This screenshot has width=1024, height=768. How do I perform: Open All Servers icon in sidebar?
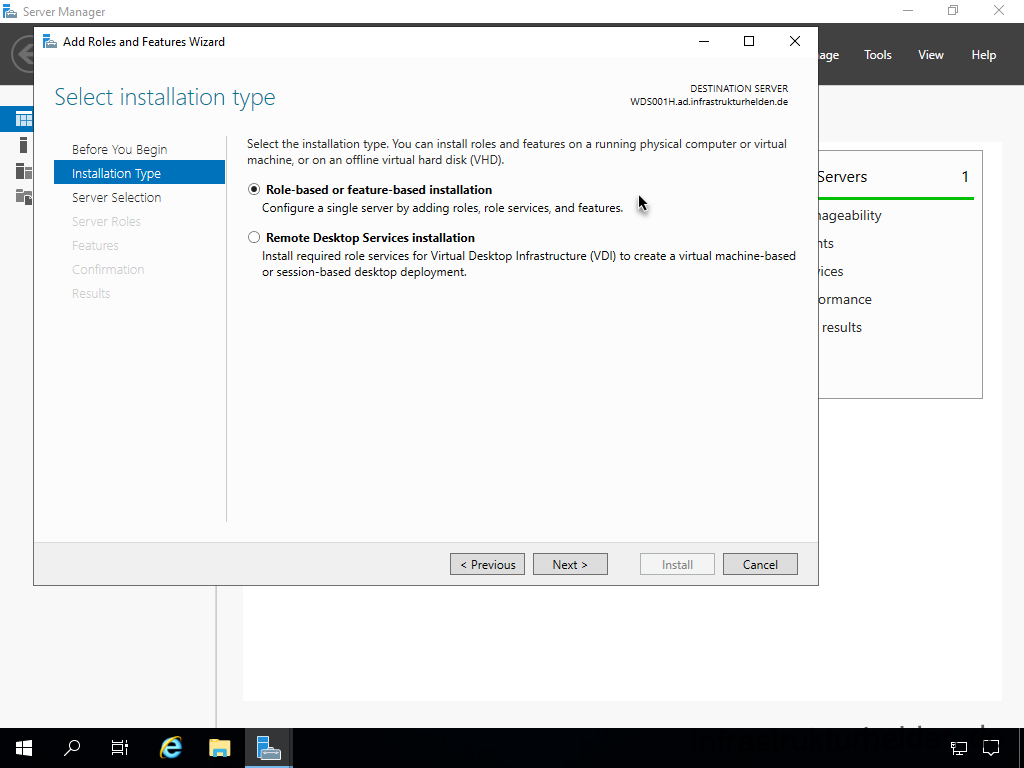pyautogui.click(x=24, y=171)
